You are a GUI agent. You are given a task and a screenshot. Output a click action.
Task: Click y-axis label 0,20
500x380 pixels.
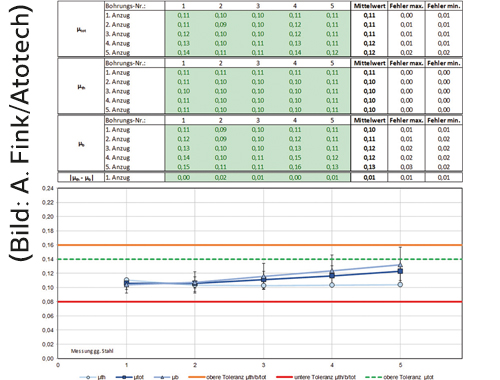[48, 217]
